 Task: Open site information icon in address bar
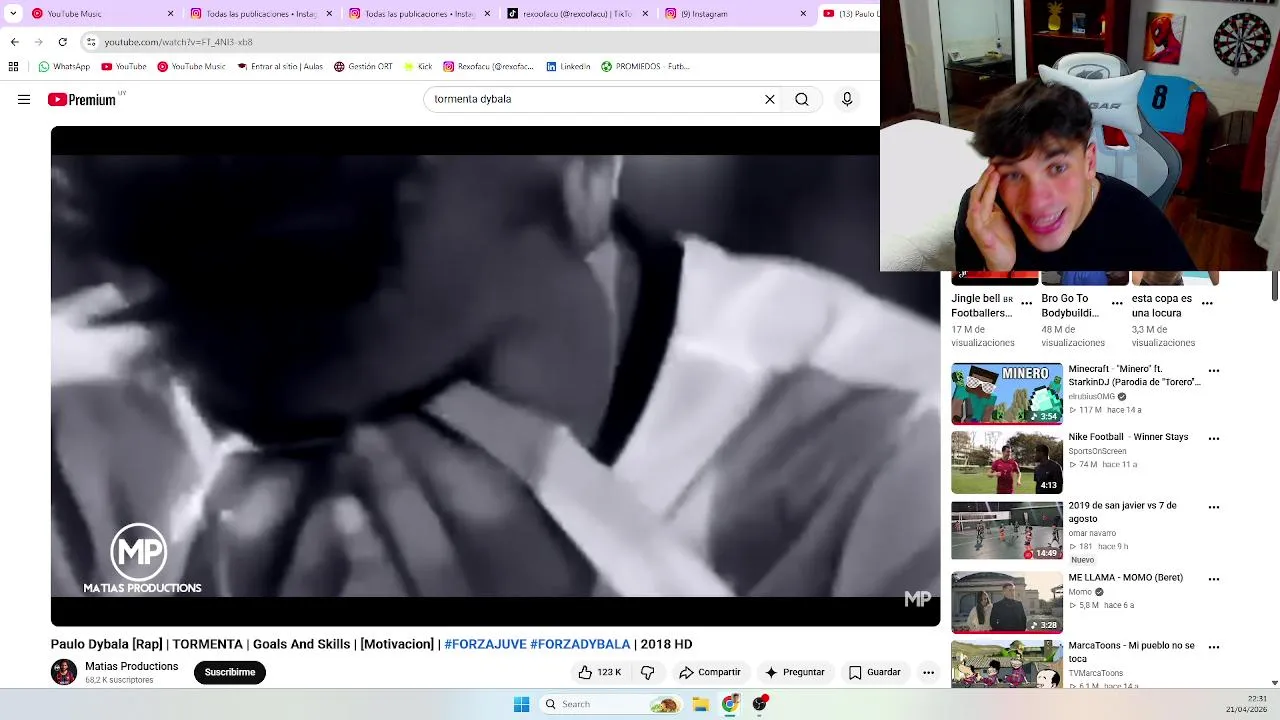[x=91, y=42]
